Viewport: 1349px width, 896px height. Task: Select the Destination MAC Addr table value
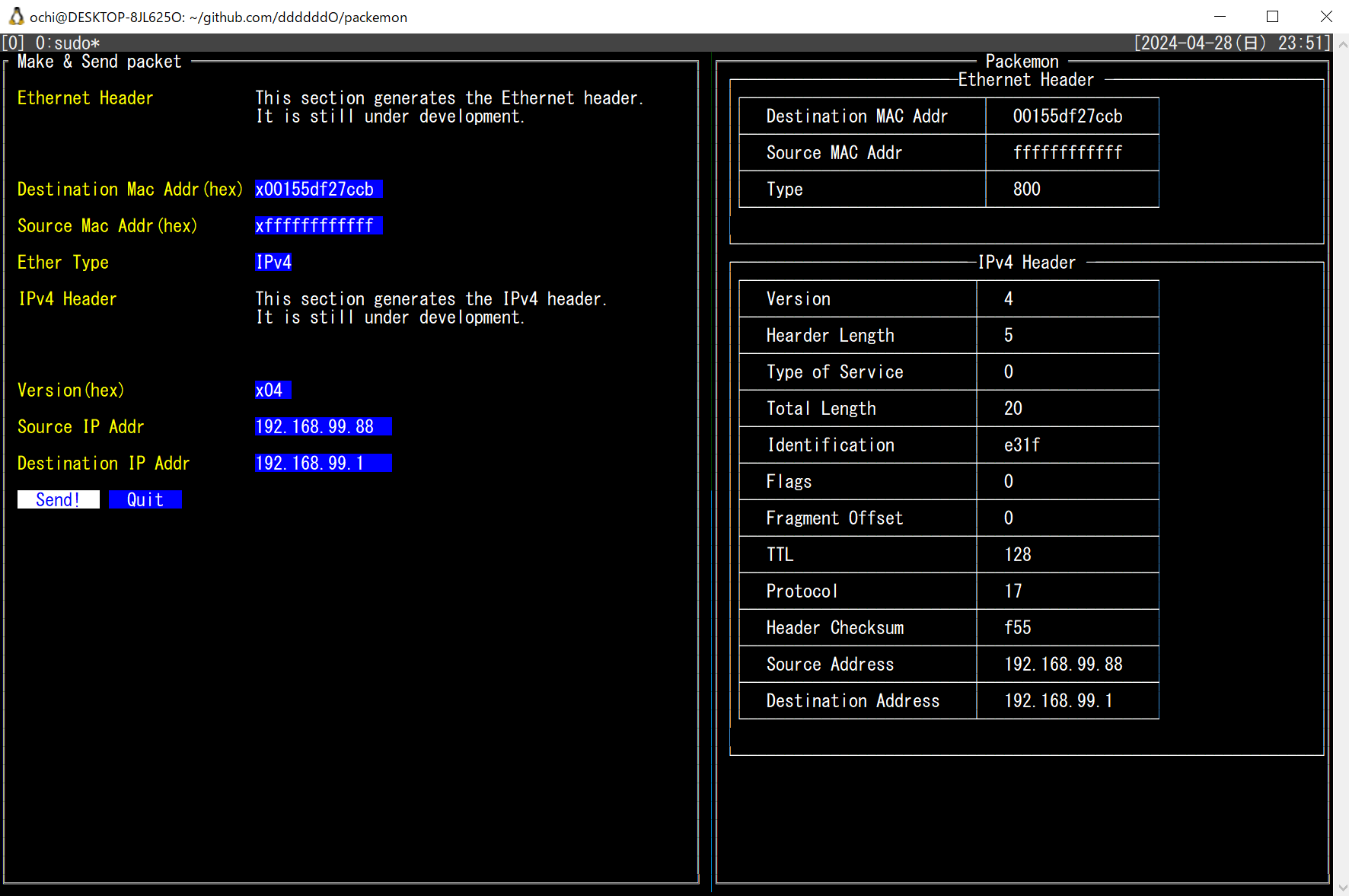1067,116
